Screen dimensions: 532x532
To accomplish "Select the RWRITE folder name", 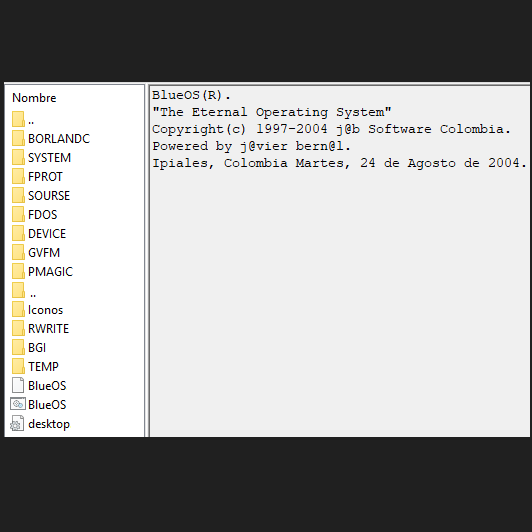I will pyautogui.click(x=49, y=329).
